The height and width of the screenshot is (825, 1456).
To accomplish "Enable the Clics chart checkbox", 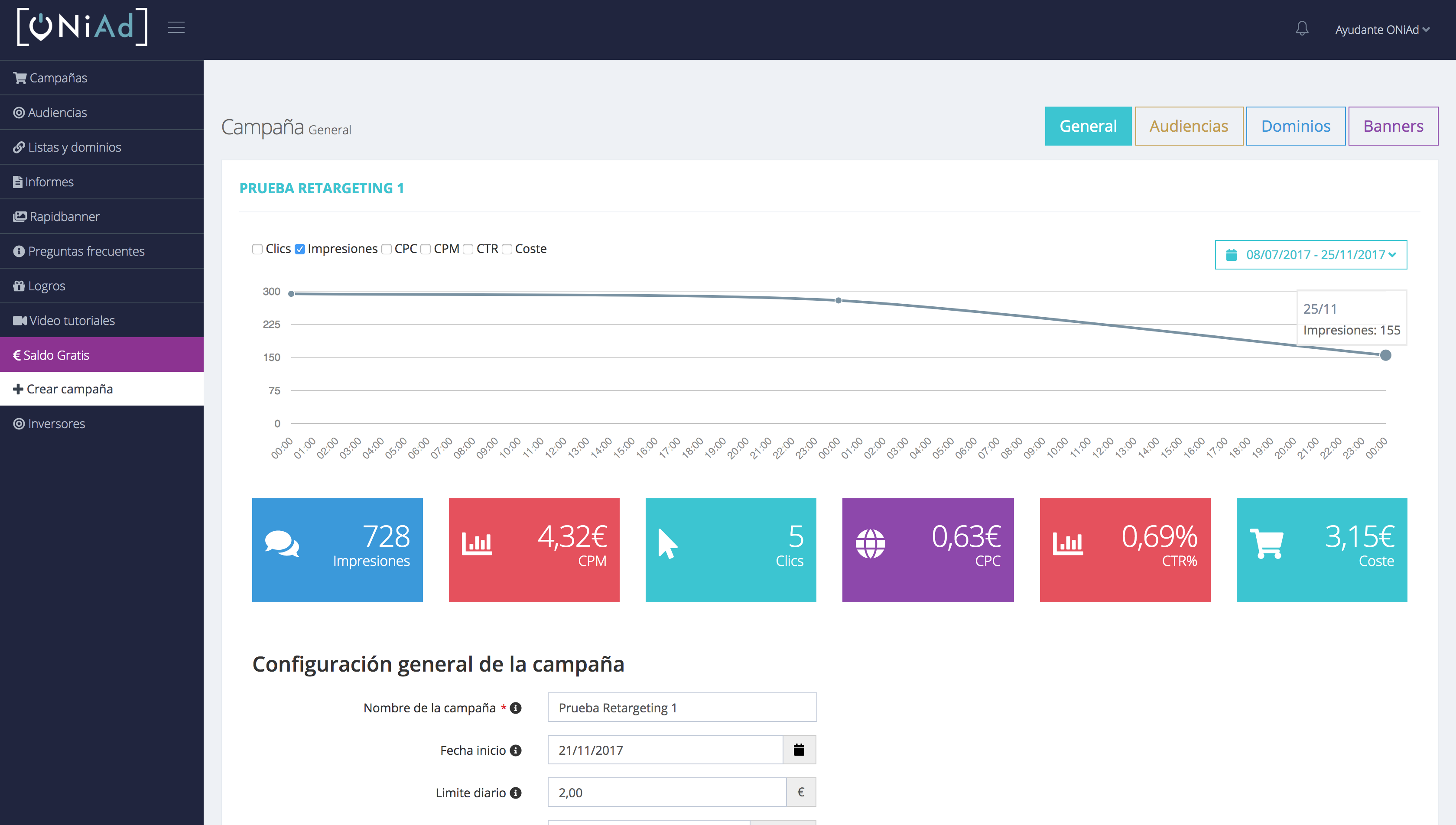I will (x=257, y=249).
